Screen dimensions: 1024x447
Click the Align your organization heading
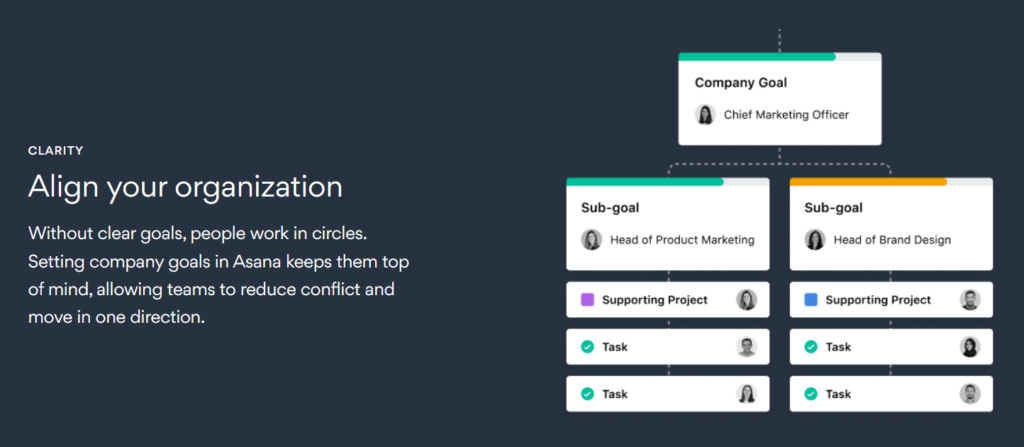tap(185, 187)
